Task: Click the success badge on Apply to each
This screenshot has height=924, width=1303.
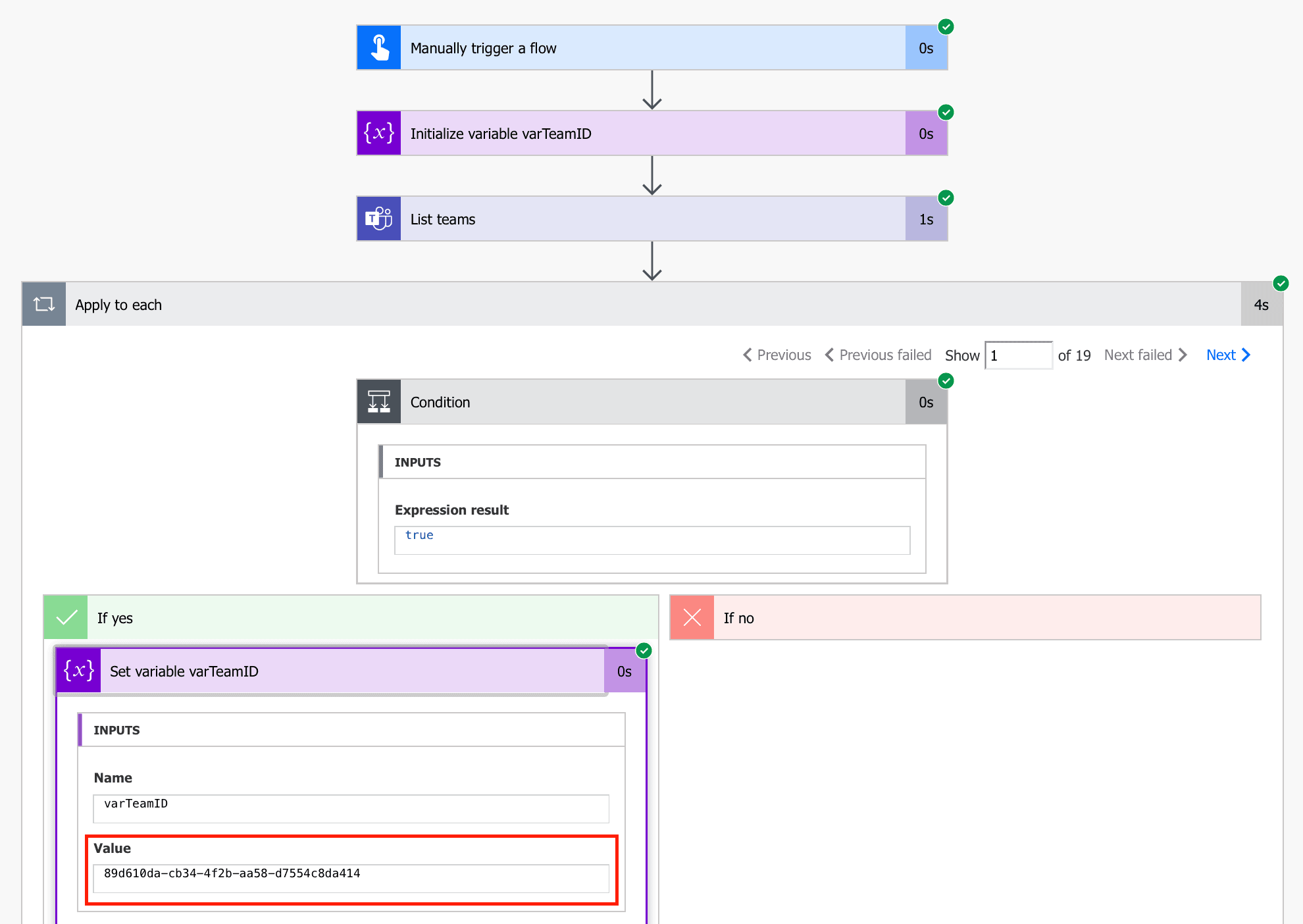Action: tap(1281, 284)
